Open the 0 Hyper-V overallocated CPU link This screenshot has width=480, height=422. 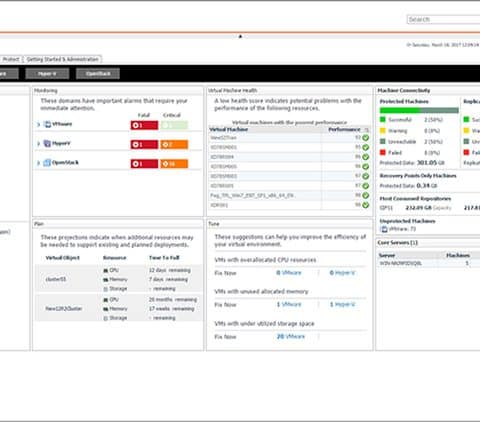(x=342, y=273)
